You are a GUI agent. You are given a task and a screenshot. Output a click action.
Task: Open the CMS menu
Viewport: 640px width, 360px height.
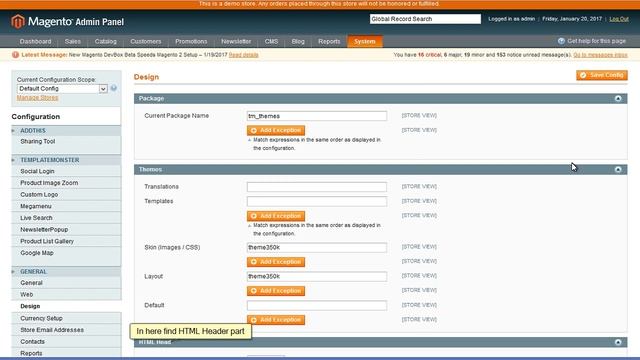point(271,41)
